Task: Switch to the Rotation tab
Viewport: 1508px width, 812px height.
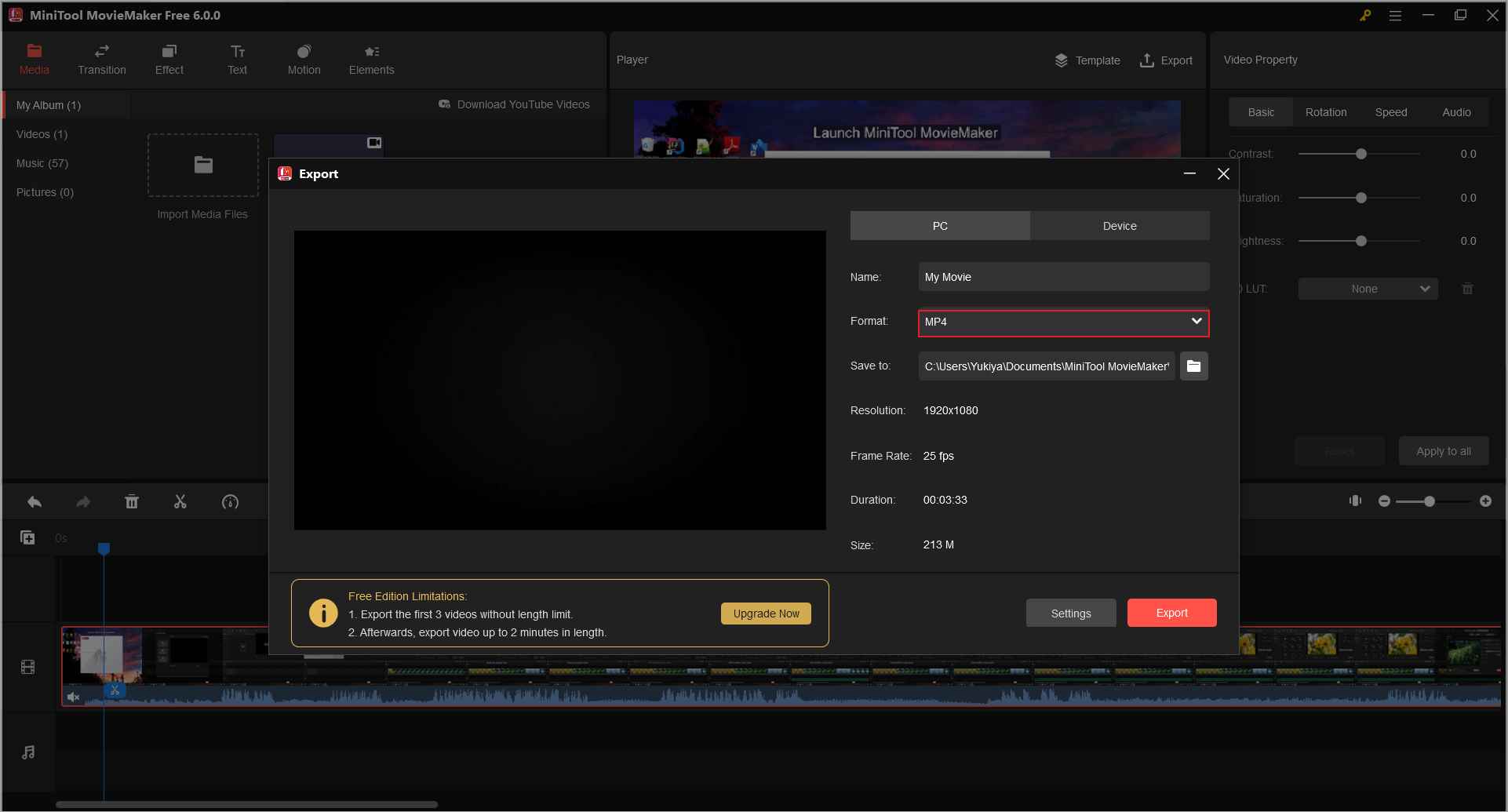Action: (1326, 112)
